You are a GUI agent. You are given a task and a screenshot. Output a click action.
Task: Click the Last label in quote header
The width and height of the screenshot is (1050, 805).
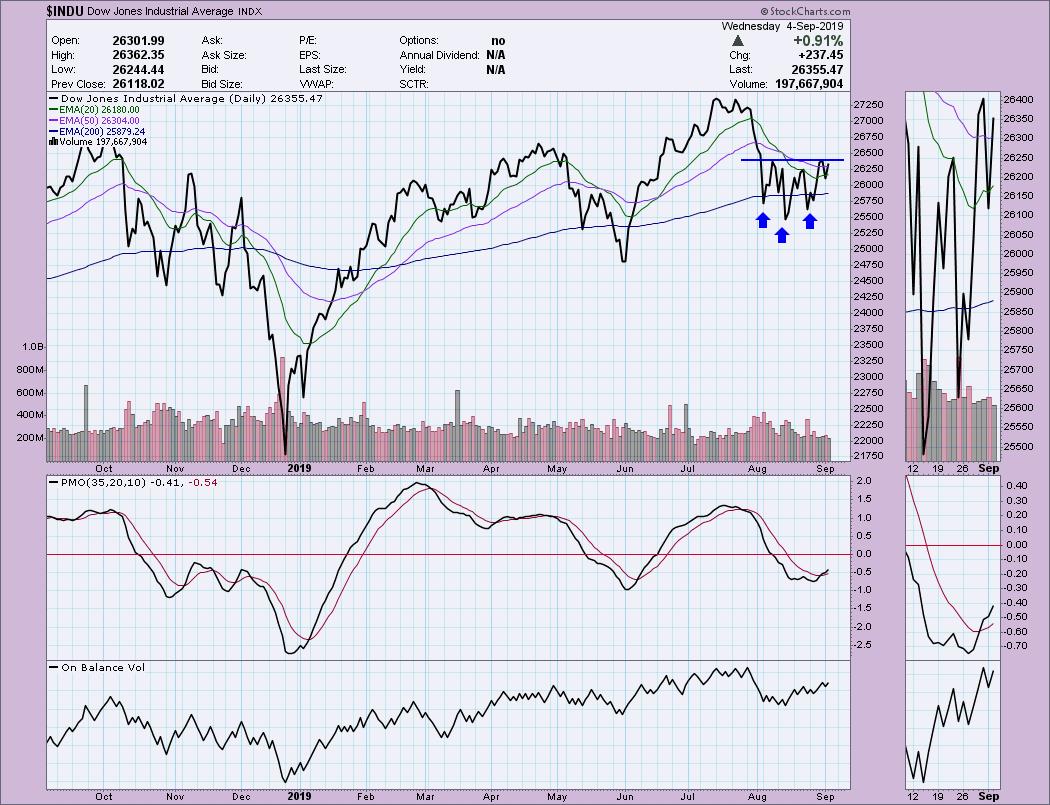[x=741, y=70]
